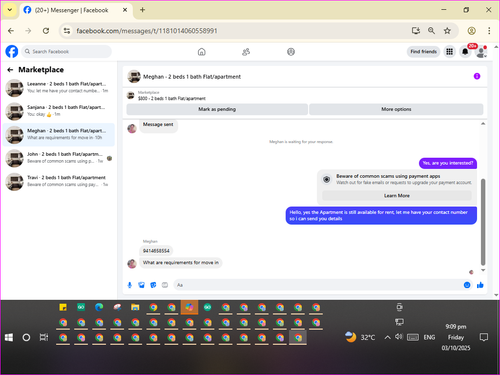This screenshot has height=375, width=500.
Task: Click the Cortana circle icon on taskbar
Action: coord(26,337)
